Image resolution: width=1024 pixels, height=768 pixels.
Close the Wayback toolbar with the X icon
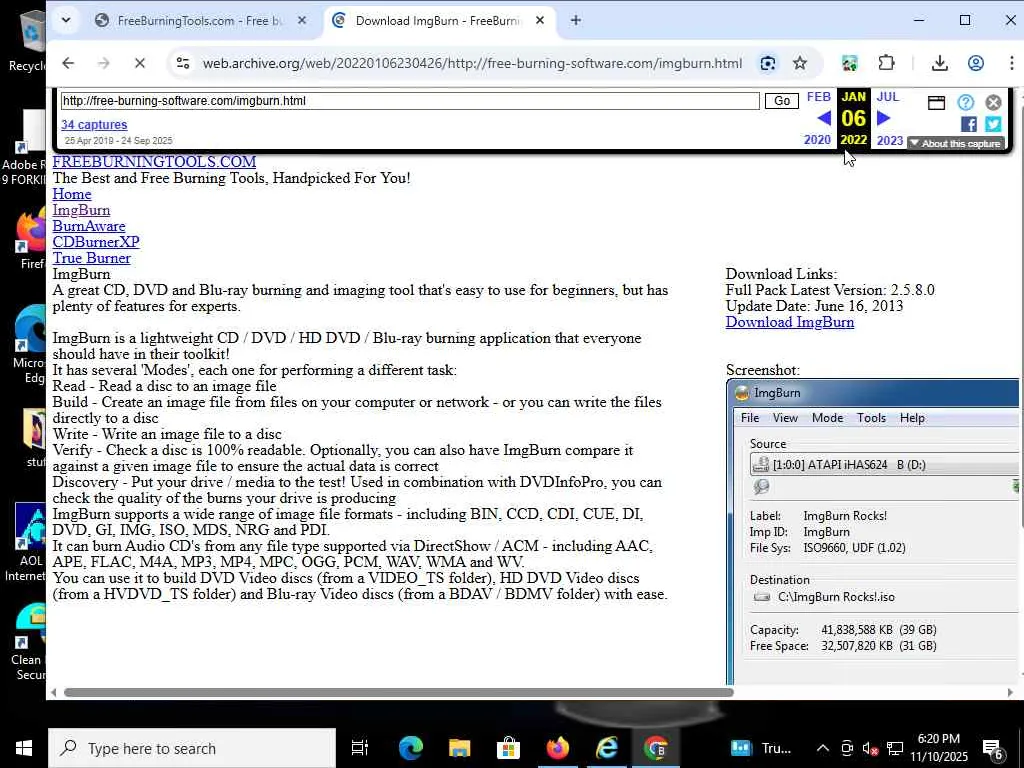pyautogui.click(x=993, y=103)
